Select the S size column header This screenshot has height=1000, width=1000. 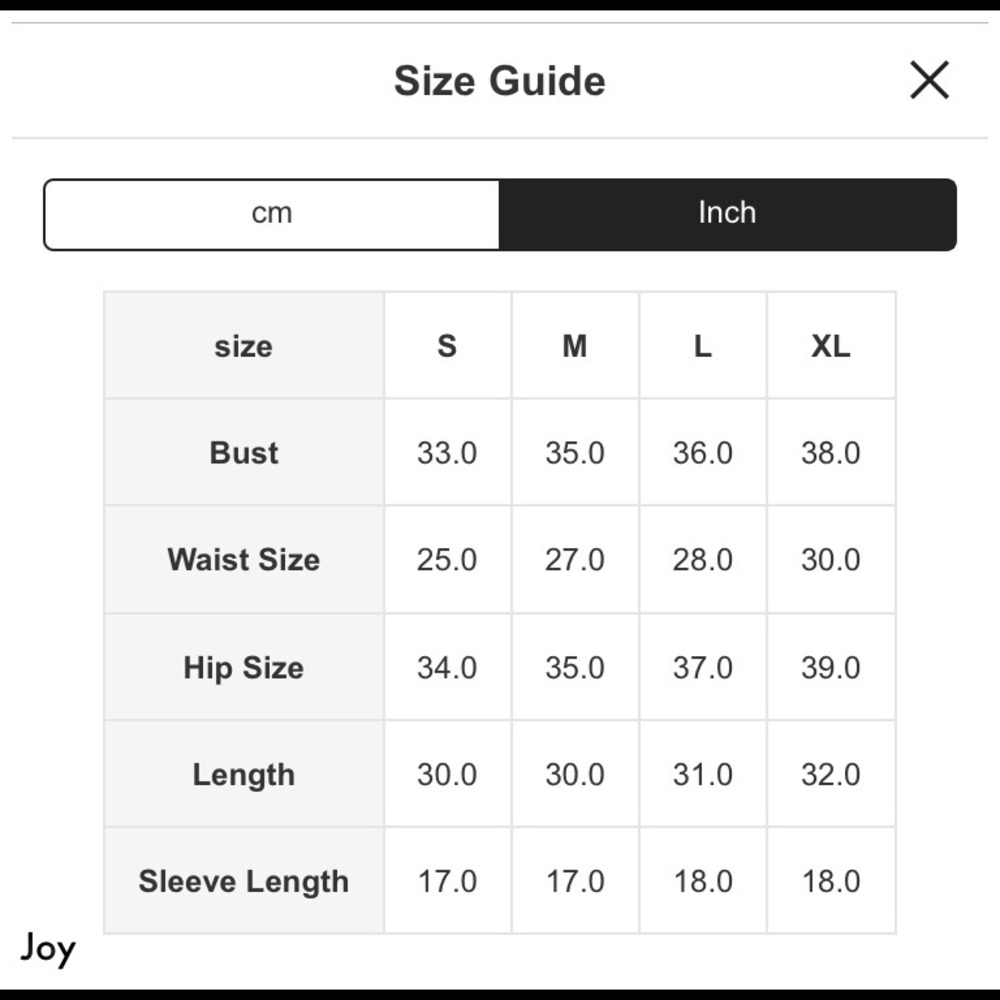point(447,346)
